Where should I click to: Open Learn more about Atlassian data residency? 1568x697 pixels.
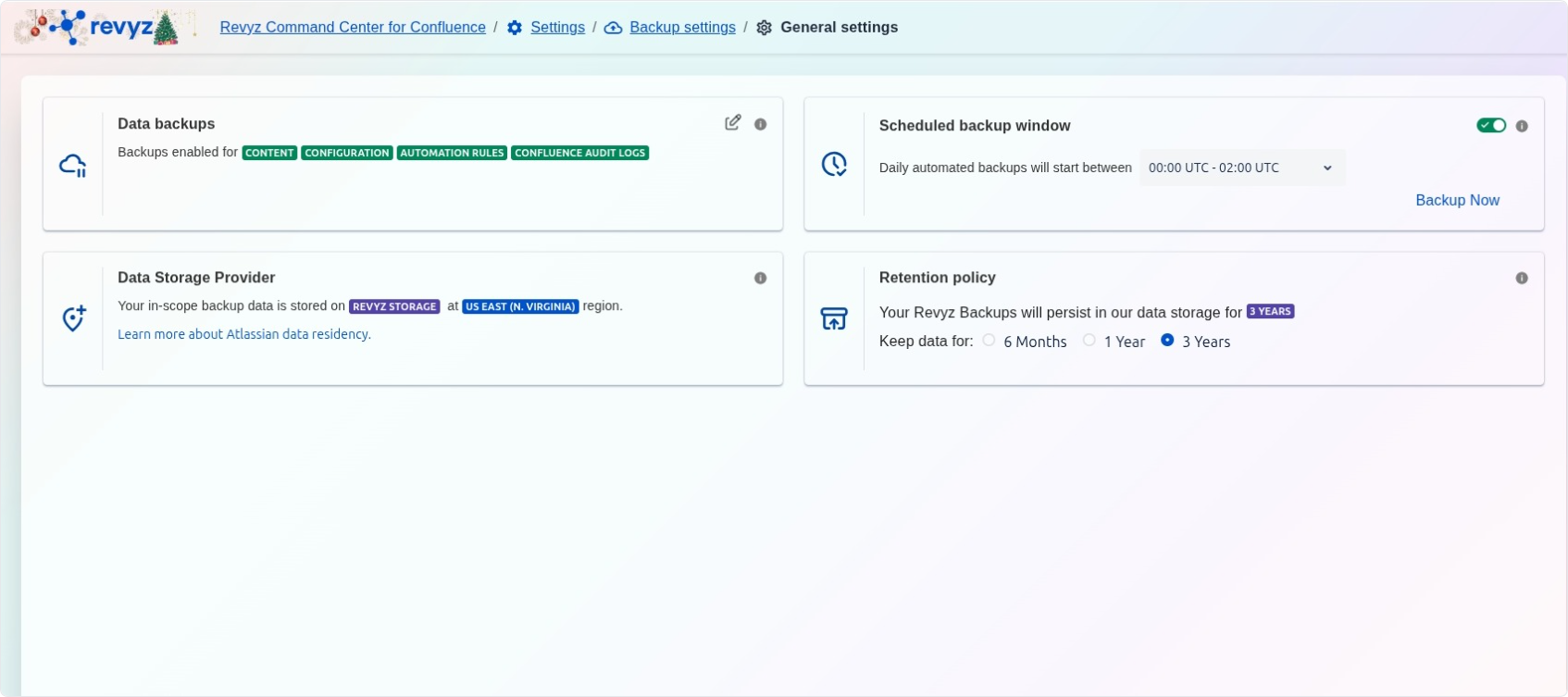244,334
